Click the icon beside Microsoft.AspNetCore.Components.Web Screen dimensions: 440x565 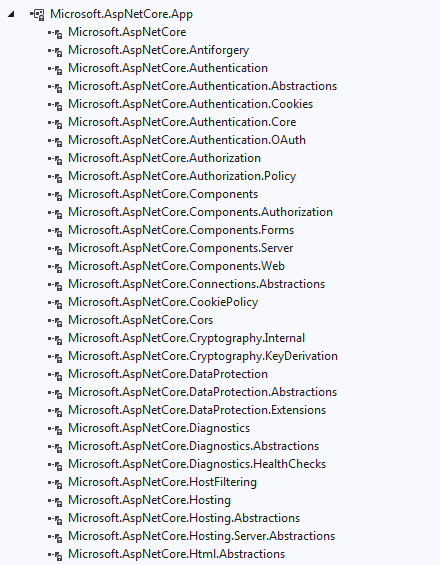(x=55, y=267)
